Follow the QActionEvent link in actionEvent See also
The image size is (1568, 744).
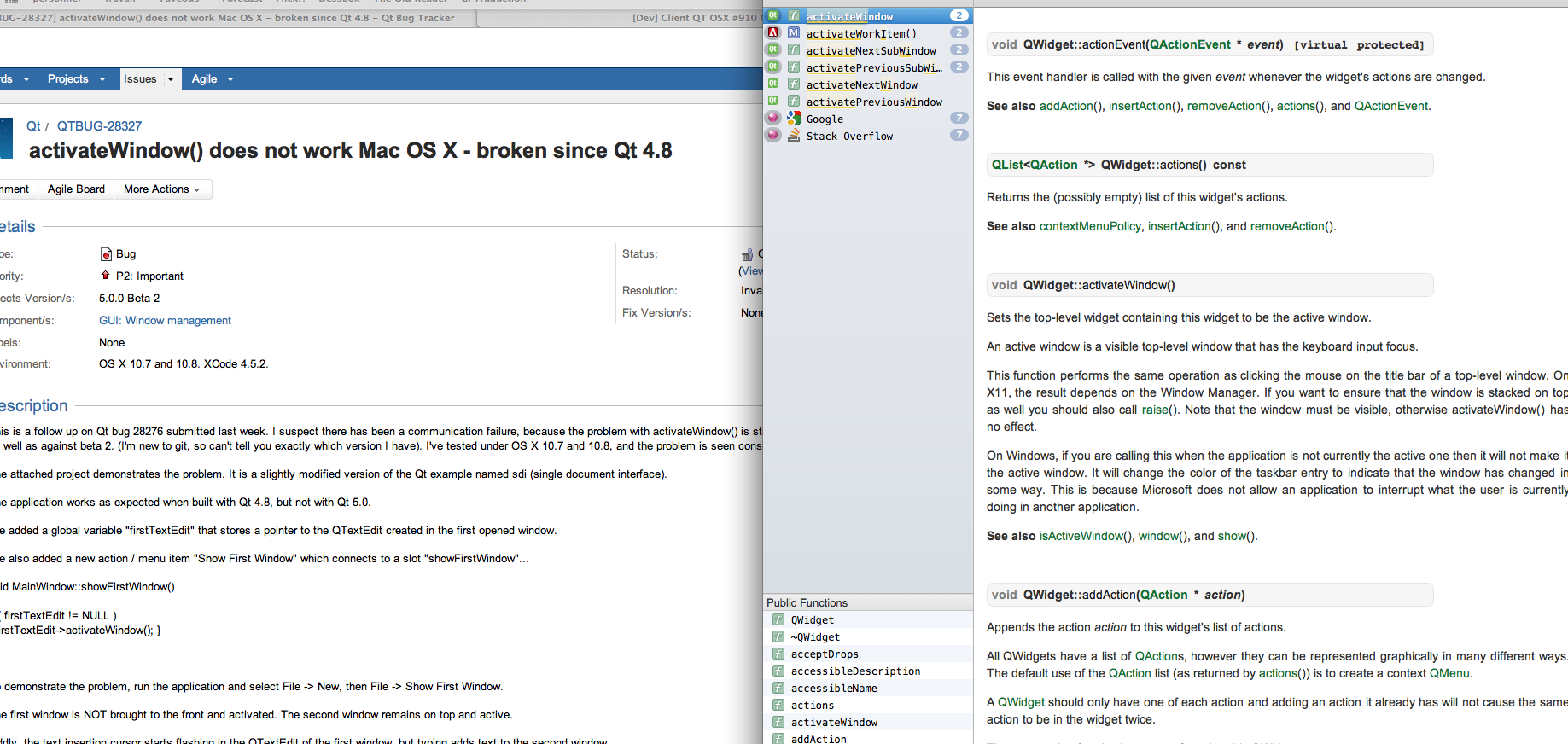[x=1390, y=106]
